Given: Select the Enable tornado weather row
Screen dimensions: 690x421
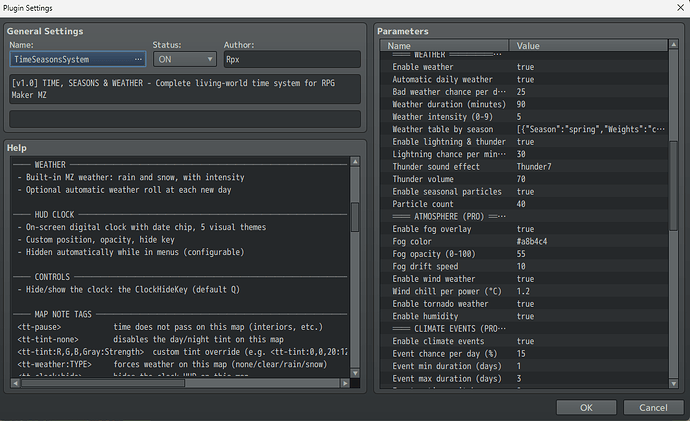Looking at the screenshot, I should [x=524, y=304].
